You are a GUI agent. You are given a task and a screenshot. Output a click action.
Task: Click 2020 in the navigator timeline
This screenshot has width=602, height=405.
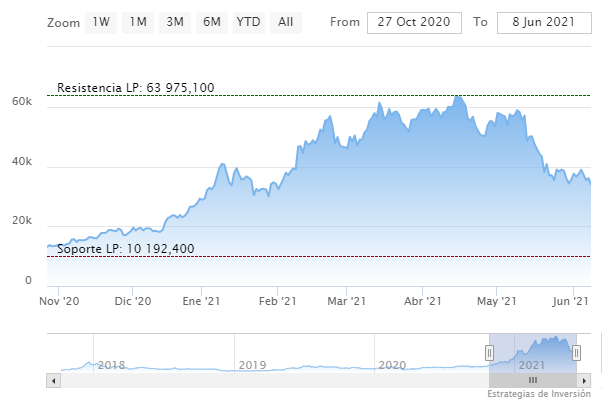coord(392,365)
